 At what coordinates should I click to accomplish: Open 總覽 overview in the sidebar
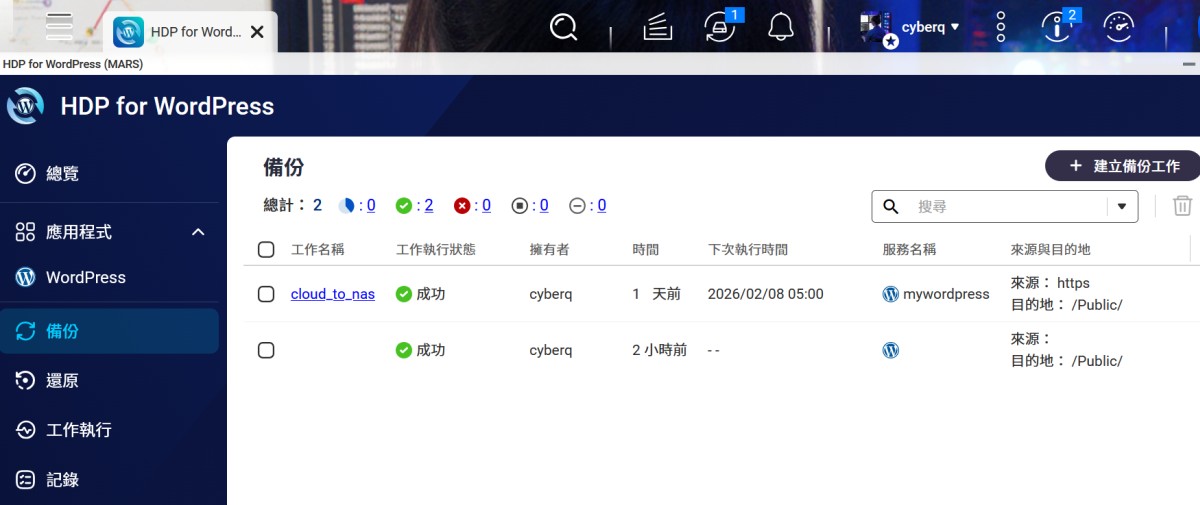(x=62, y=173)
